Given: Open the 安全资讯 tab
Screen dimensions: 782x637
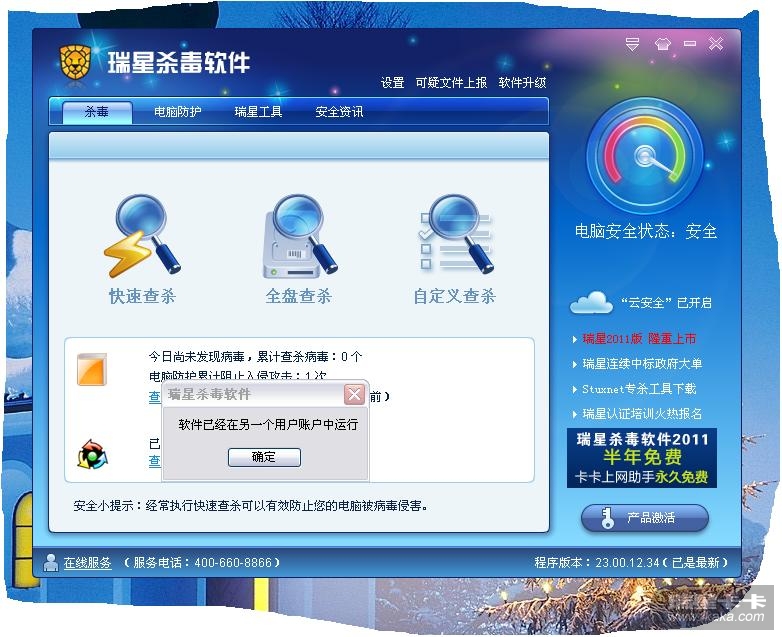Looking at the screenshot, I should coord(339,112).
